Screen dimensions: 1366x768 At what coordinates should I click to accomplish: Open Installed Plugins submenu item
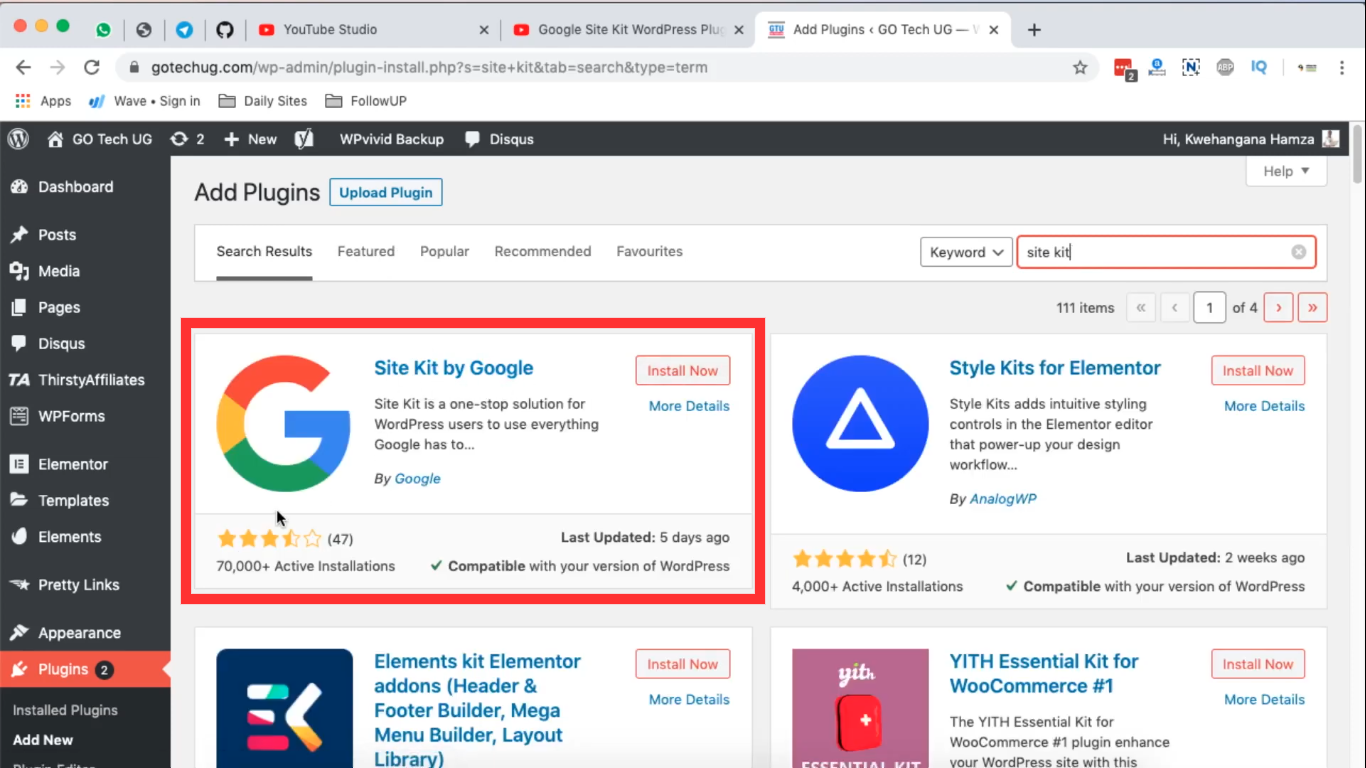click(65, 710)
